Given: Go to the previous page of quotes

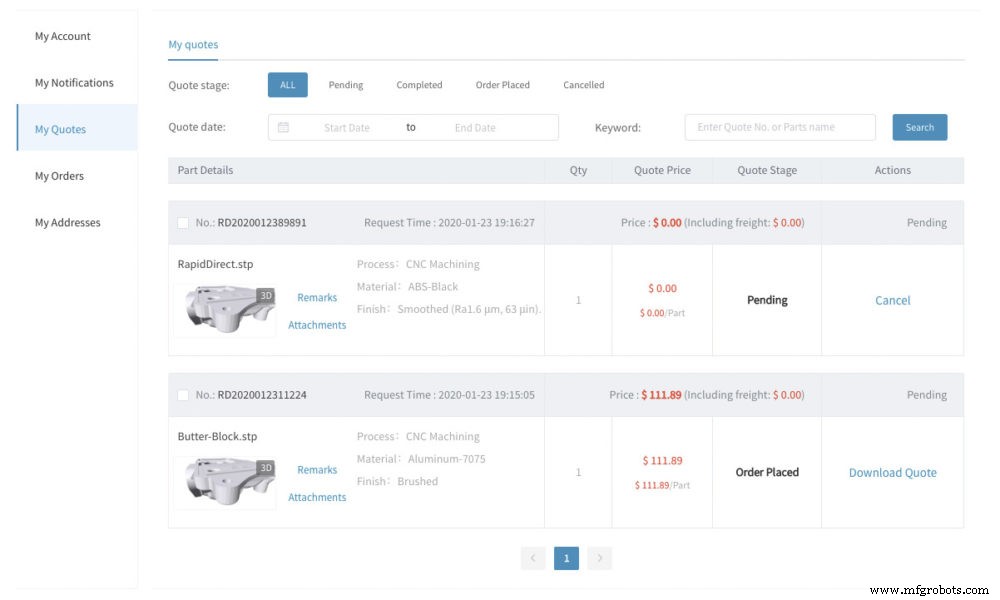Looking at the screenshot, I should (534, 558).
